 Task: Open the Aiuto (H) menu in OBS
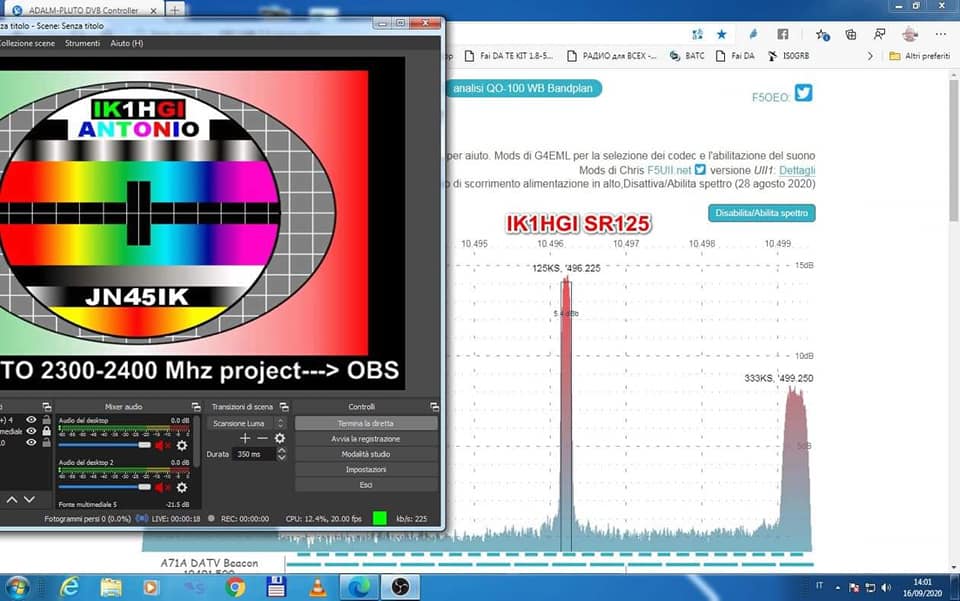pyautogui.click(x=127, y=43)
